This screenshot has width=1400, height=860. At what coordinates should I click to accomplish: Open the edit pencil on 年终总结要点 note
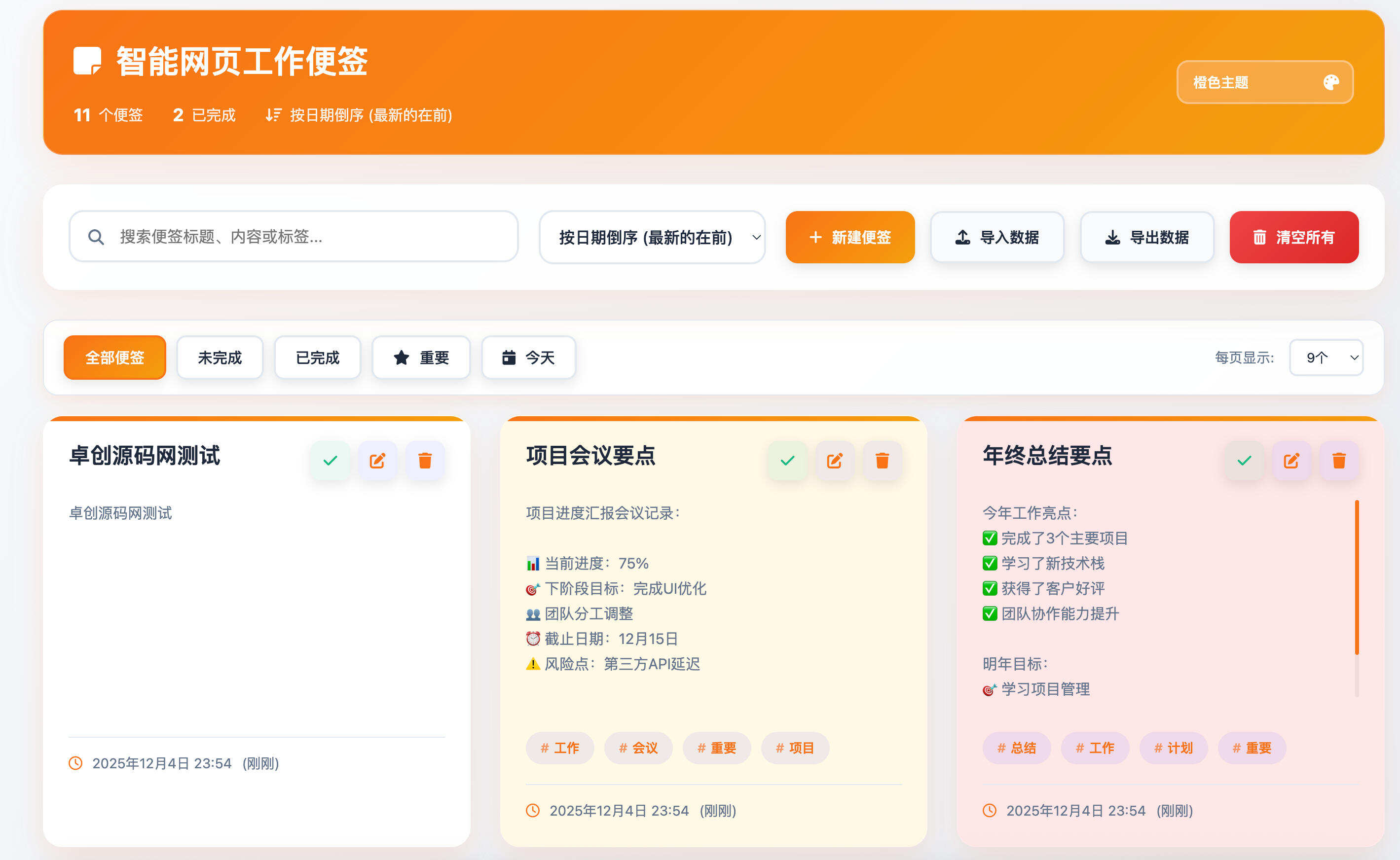[x=1292, y=461]
